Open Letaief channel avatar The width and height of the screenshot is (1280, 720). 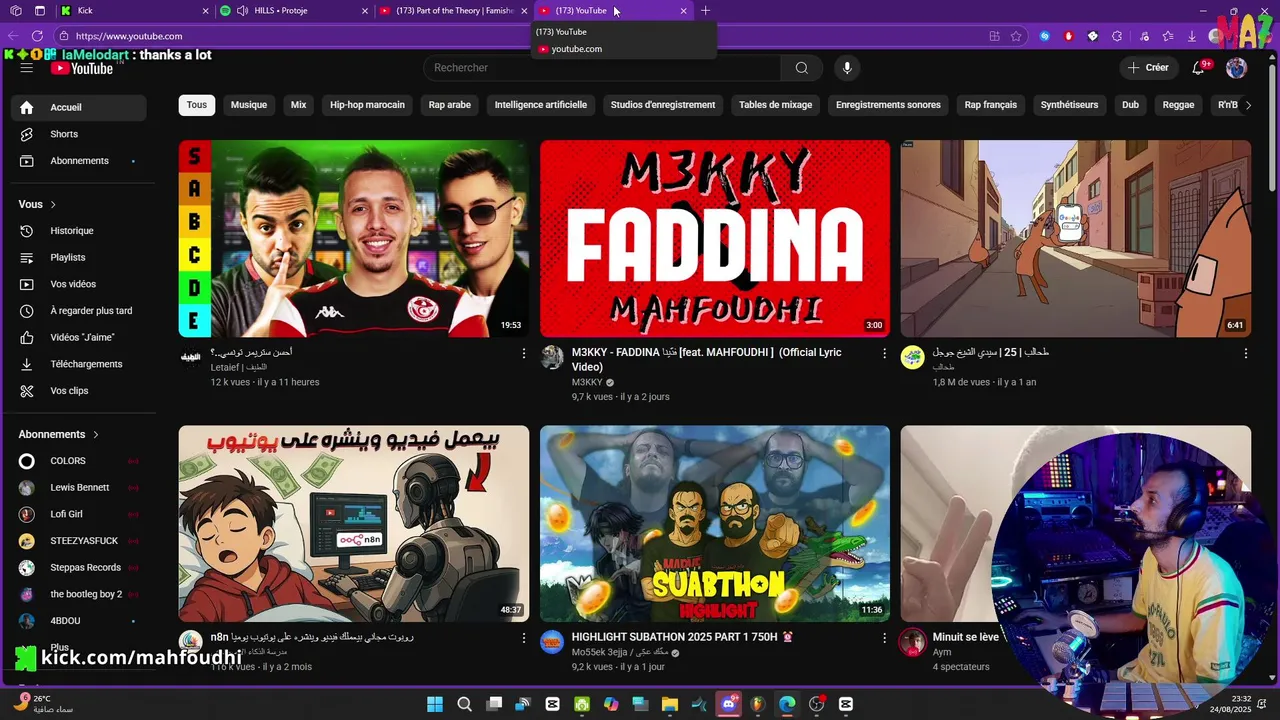pyautogui.click(x=190, y=358)
